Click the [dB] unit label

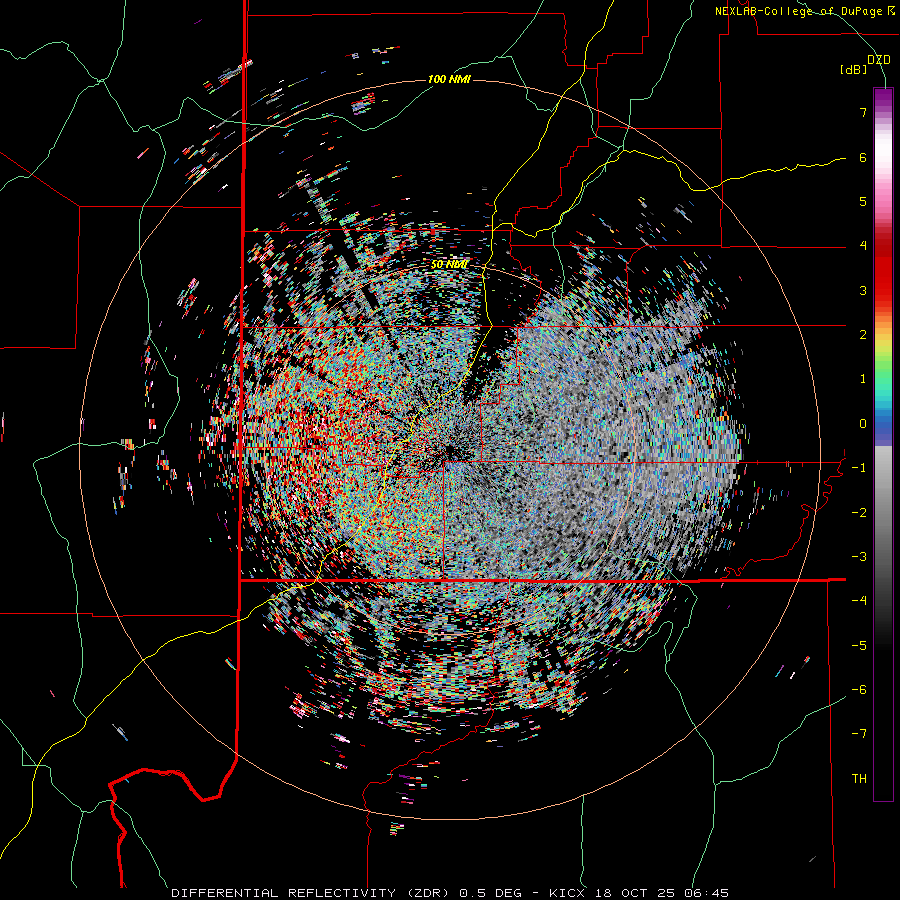854,70
